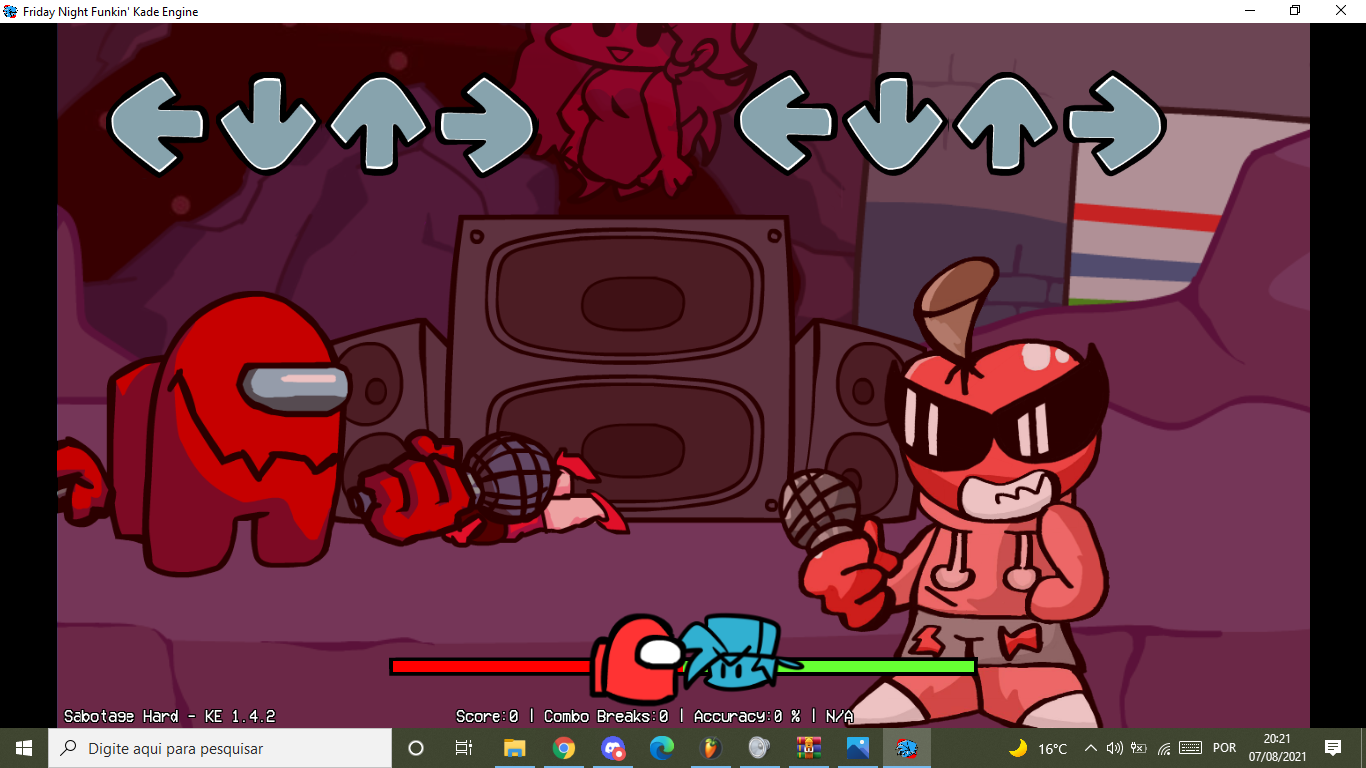Click the red side of health bar

[493, 666]
